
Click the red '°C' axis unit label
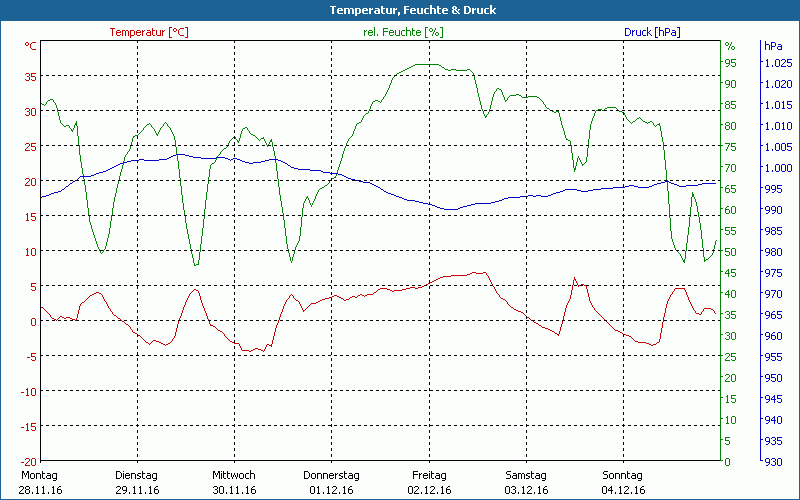[31, 46]
